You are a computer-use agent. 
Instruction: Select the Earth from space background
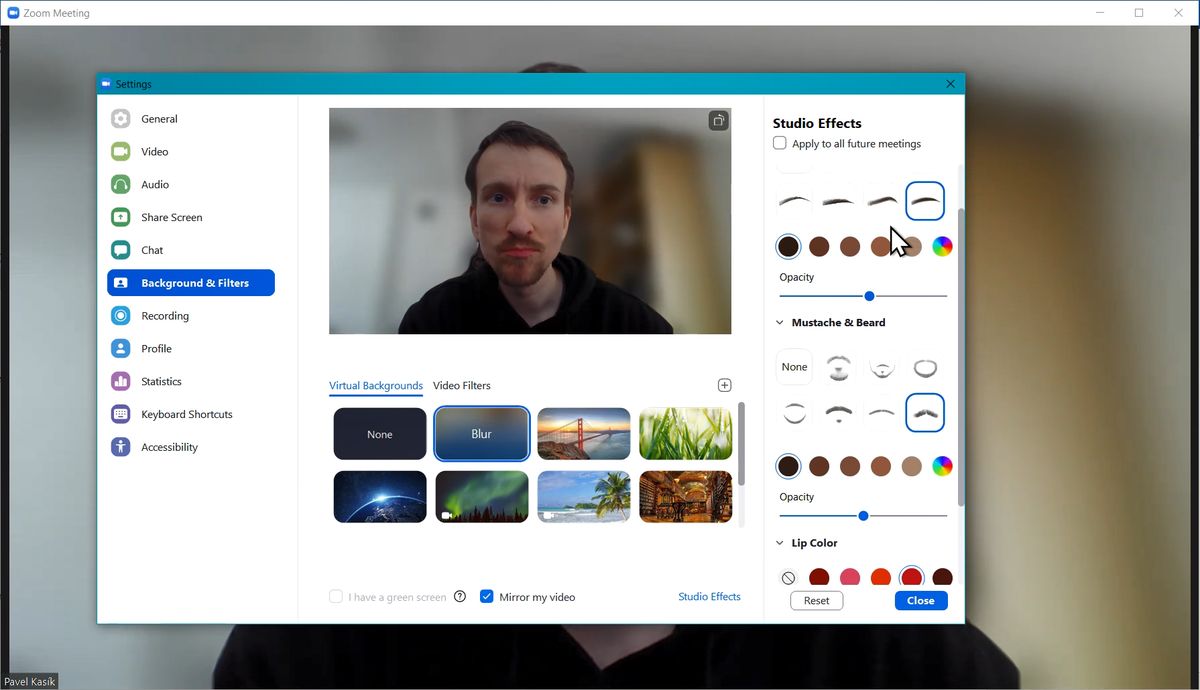pos(380,497)
